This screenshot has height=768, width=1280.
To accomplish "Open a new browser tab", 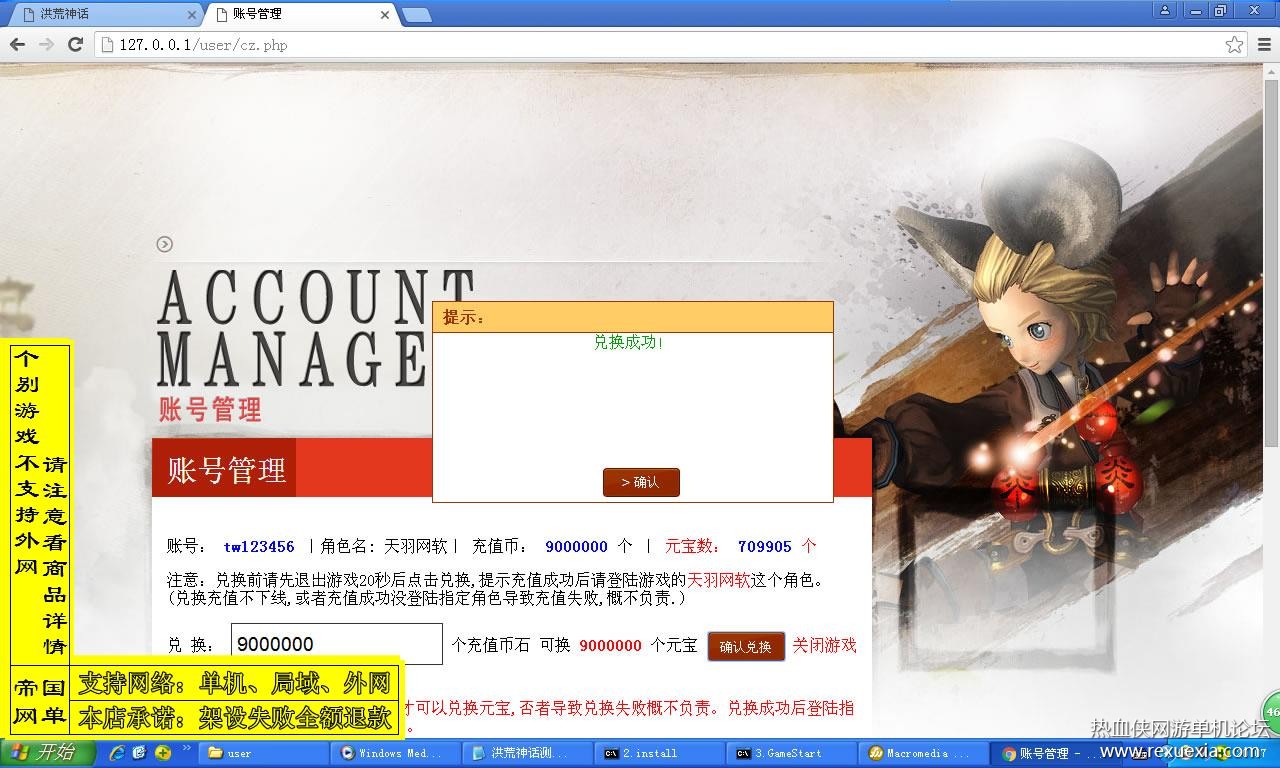I will [417, 15].
